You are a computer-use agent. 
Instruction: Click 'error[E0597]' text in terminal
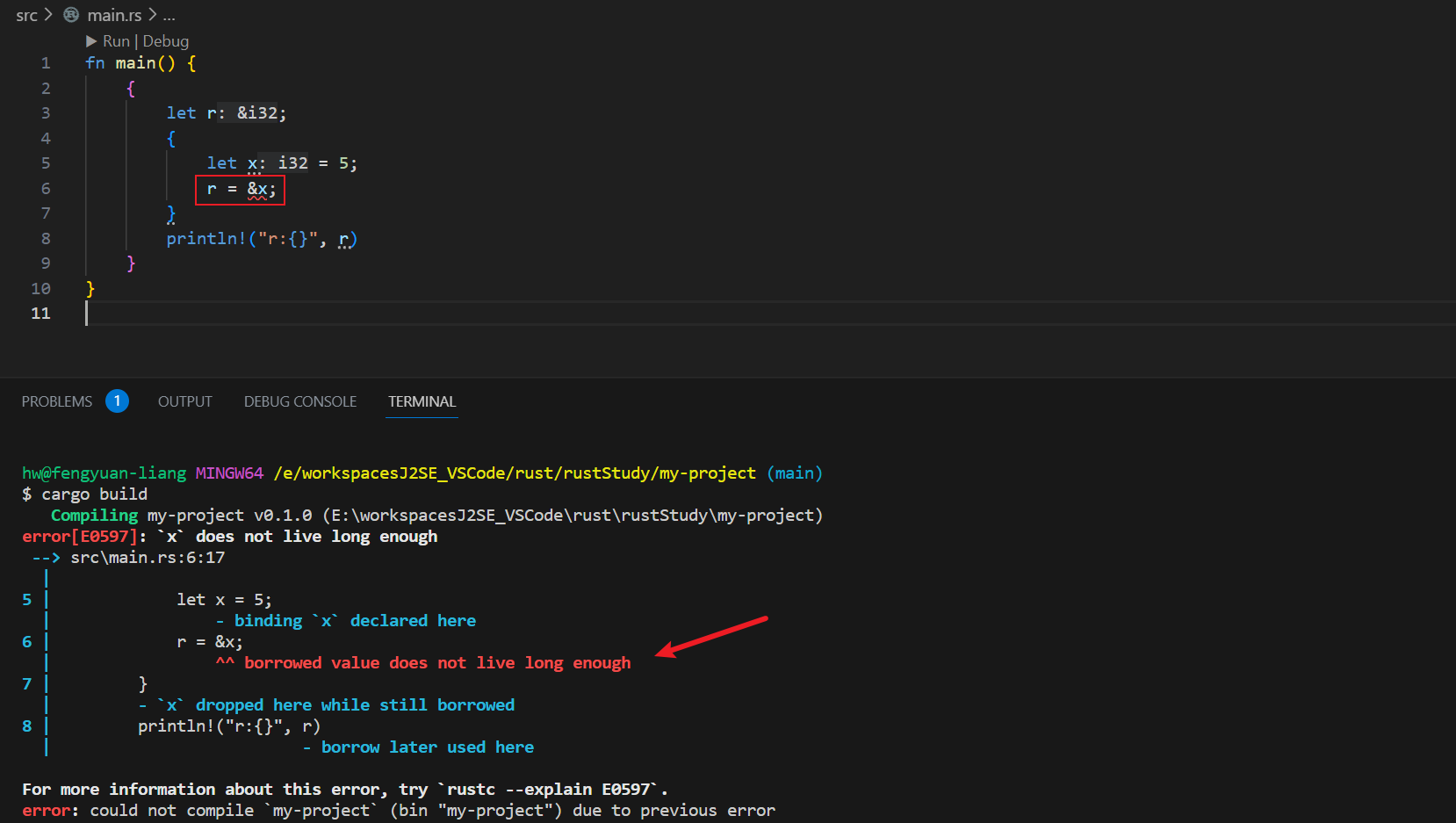(80, 537)
